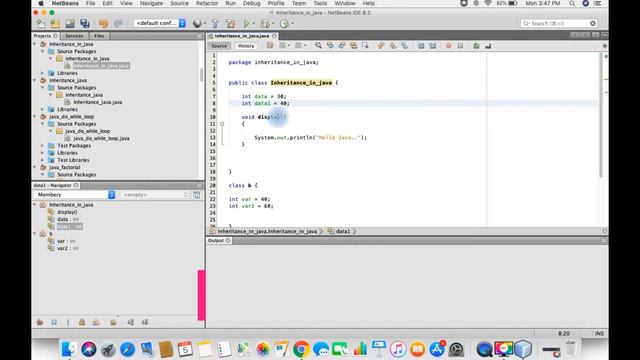
Task: Start macro recording with red circle icon
Action: (x=449, y=46)
